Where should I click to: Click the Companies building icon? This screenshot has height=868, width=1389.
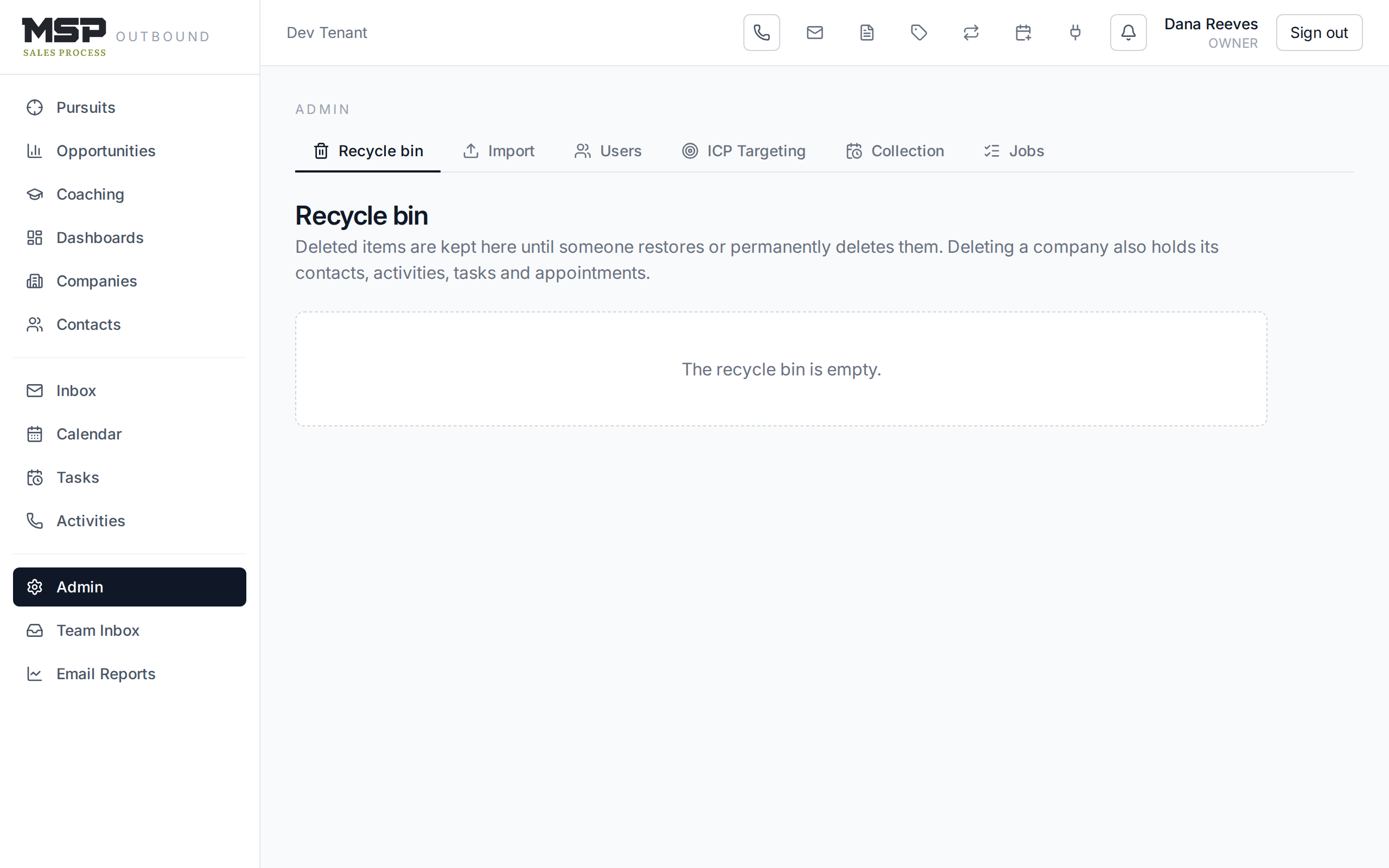tap(35, 282)
